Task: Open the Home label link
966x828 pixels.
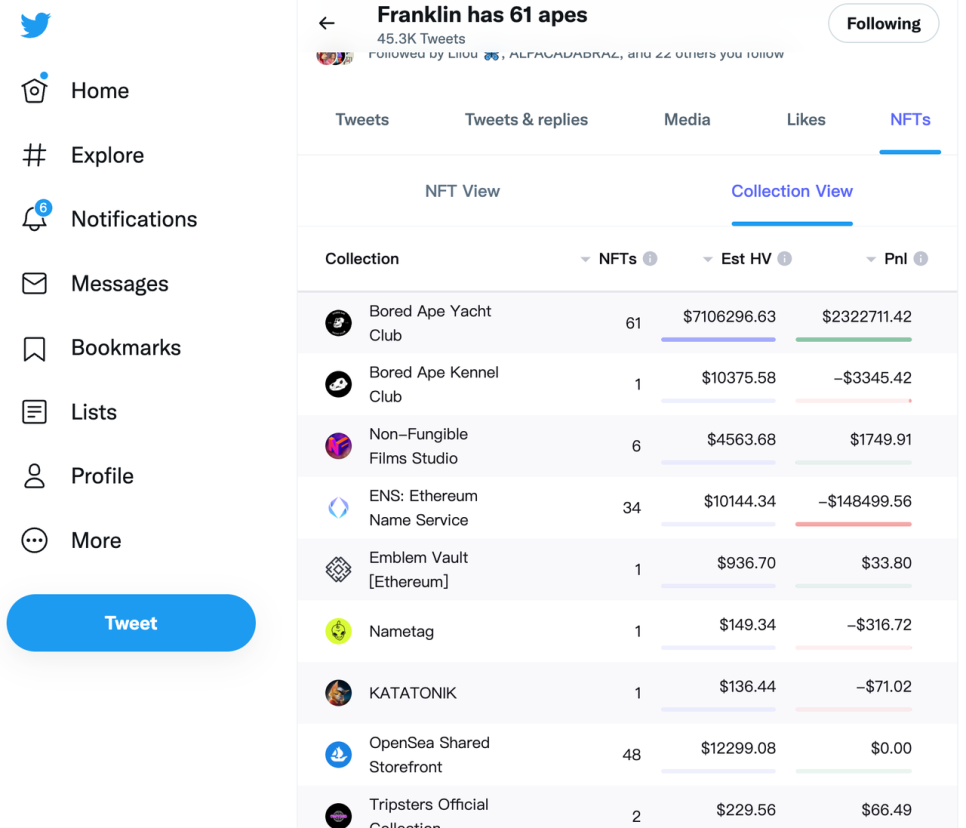Action: [x=100, y=91]
